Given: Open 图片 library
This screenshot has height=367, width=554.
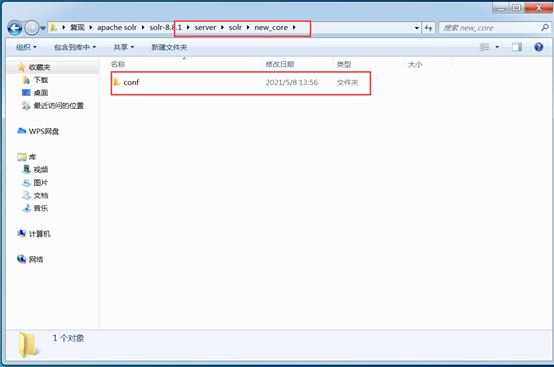Looking at the screenshot, I should click(41, 183).
